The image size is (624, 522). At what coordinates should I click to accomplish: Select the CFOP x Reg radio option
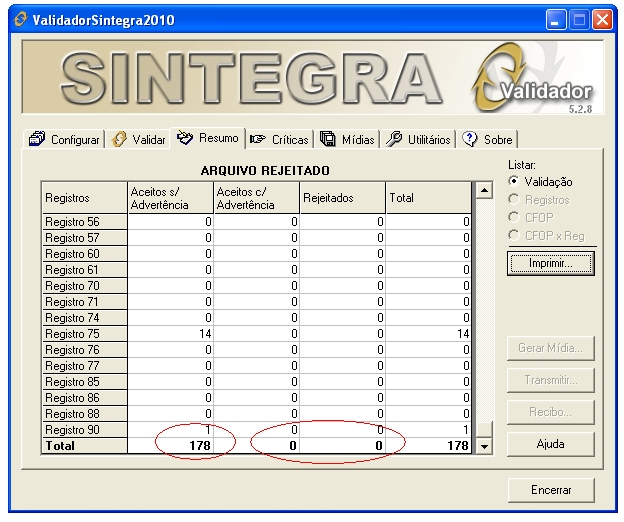[514, 236]
